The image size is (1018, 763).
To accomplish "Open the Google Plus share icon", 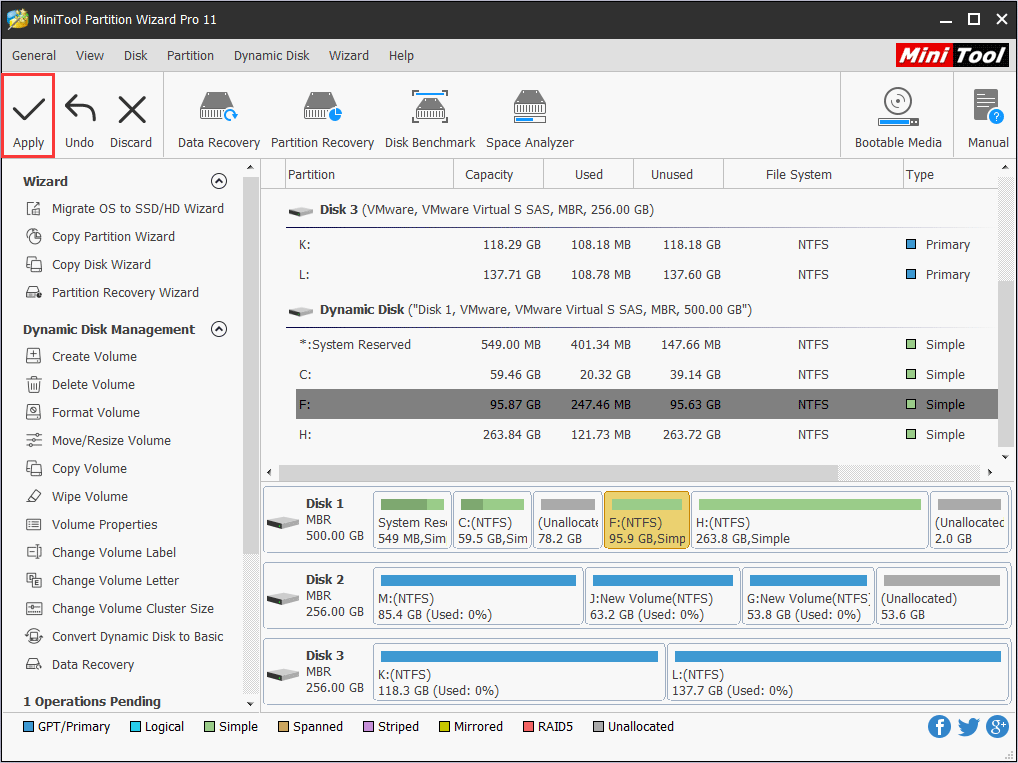I will [x=997, y=726].
